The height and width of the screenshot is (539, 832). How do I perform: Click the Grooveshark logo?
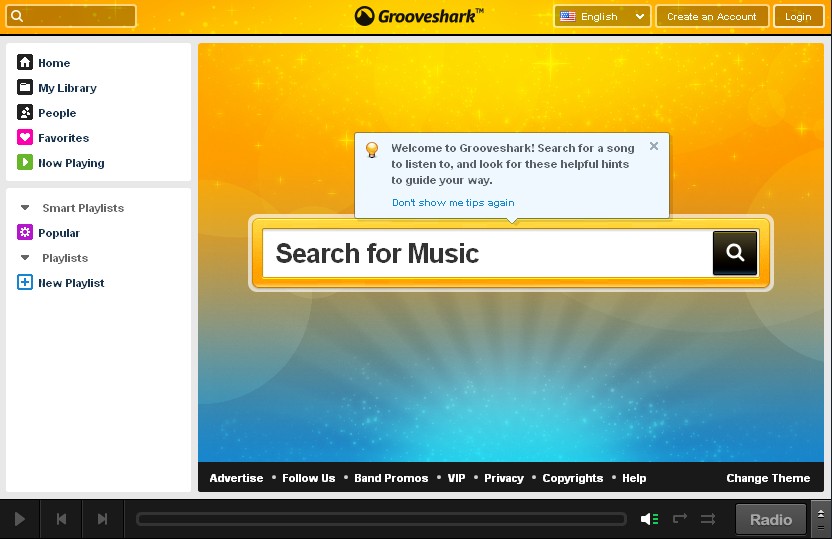(x=419, y=16)
